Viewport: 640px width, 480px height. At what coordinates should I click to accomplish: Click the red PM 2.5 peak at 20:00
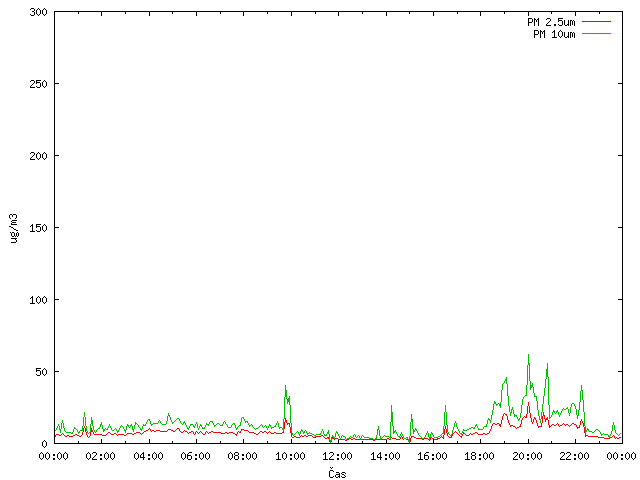(529, 403)
